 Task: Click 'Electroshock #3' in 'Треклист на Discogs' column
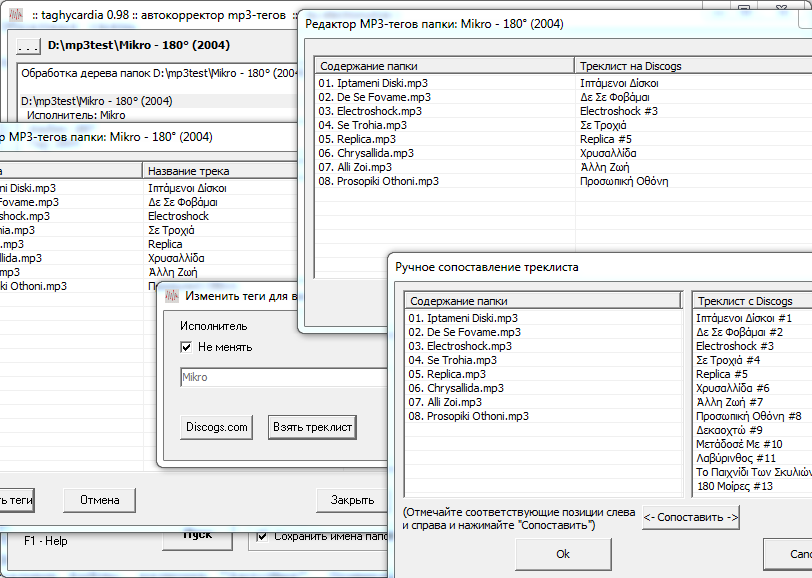coord(619,111)
